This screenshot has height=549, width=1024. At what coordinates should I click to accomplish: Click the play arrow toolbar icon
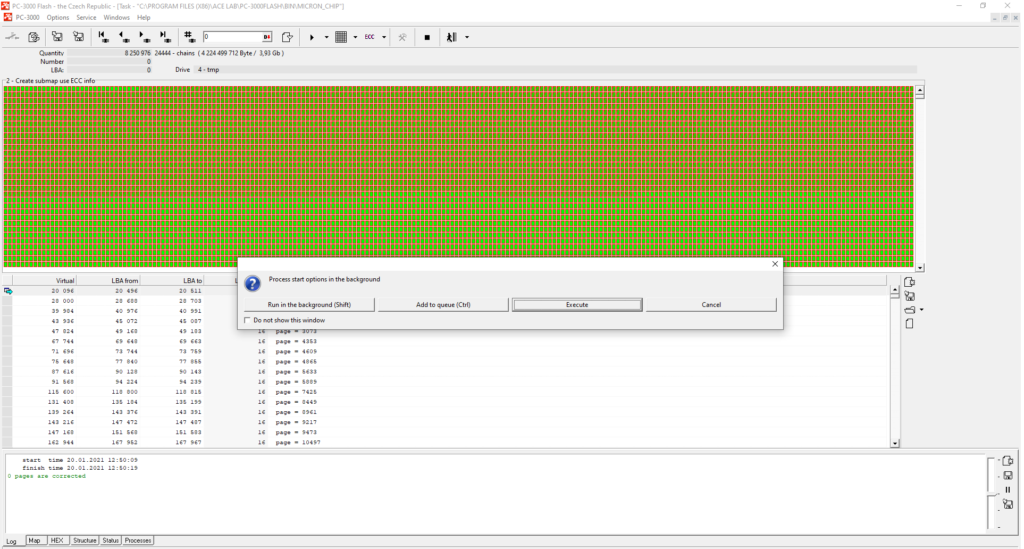[x=312, y=37]
